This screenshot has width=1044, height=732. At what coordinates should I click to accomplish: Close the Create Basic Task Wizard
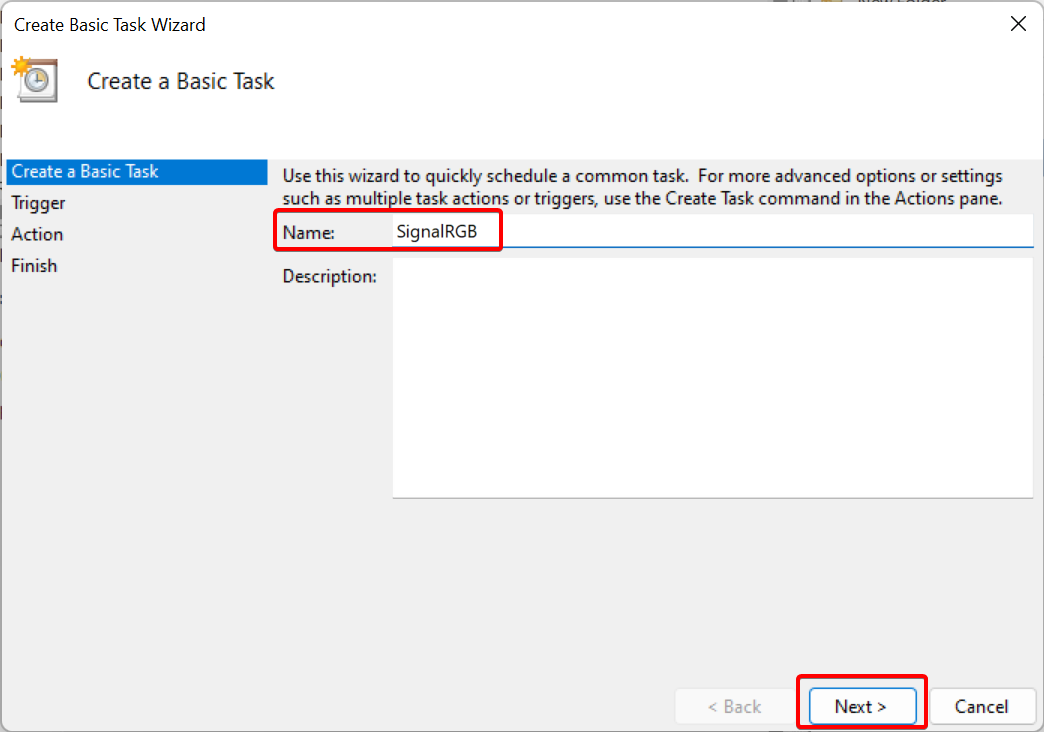point(1018,25)
